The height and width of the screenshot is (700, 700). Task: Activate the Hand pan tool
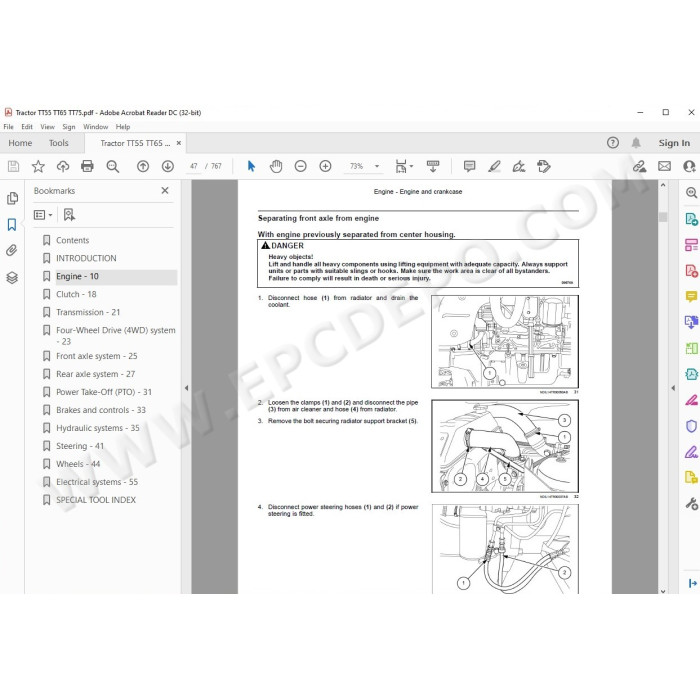[276, 167]
